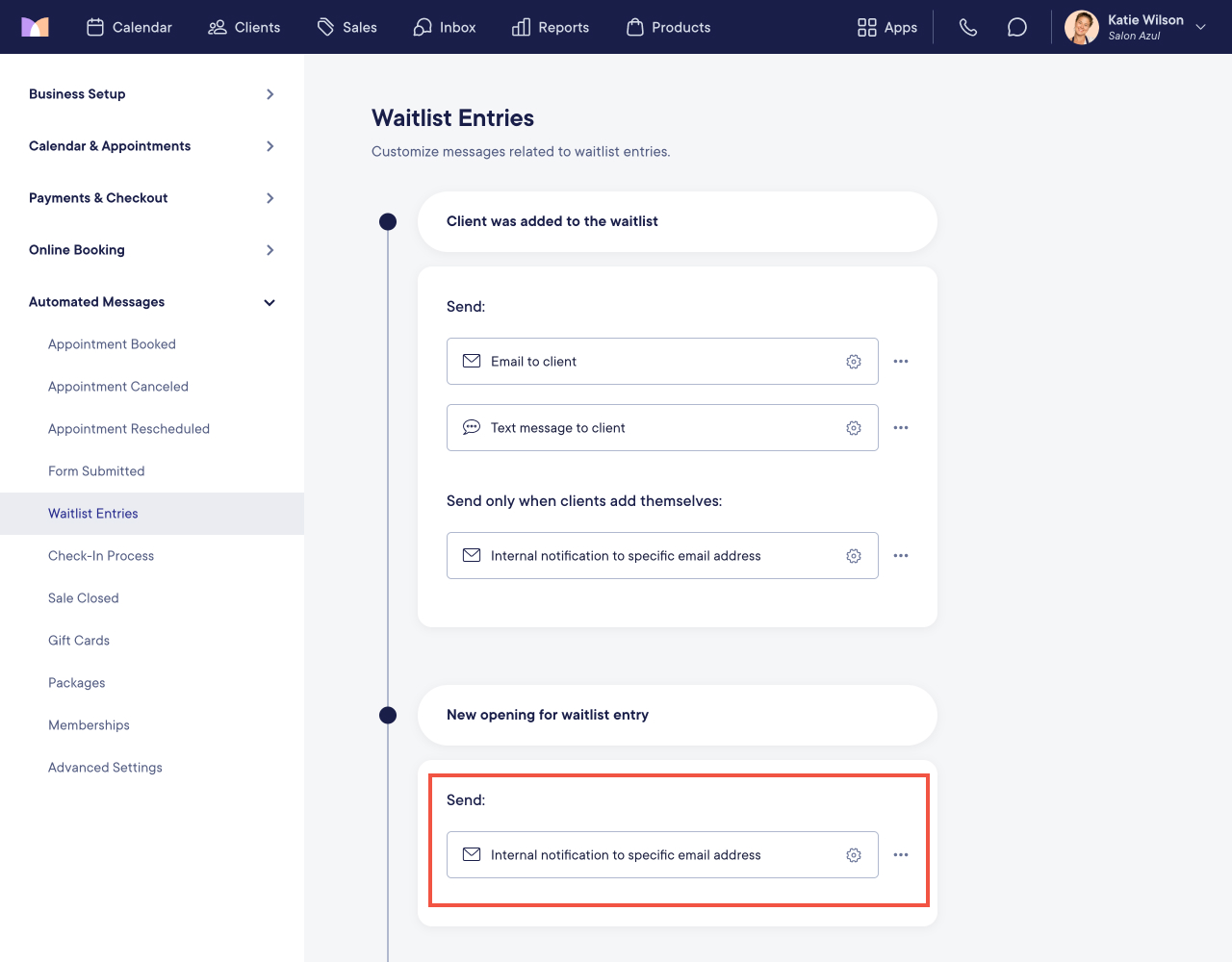Click the three-dots menu beside Text message to client
The width and height of the screenshot is (1232, 962).
[901, 428]
